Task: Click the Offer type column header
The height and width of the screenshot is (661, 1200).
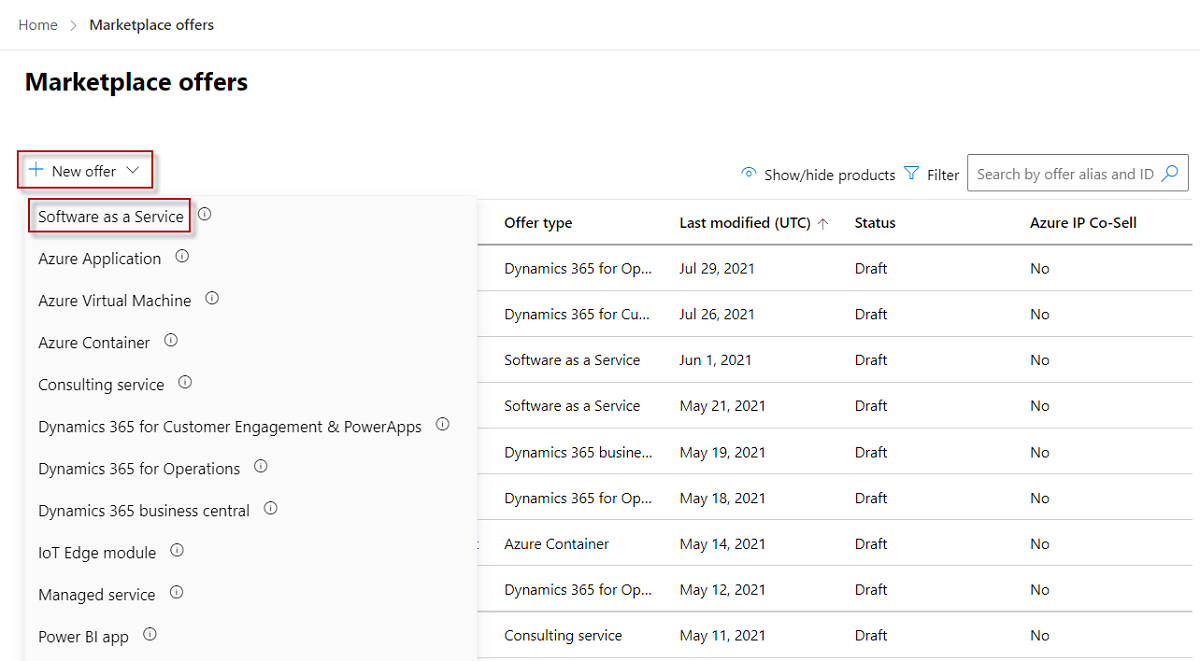Action: click(x=538, y=223)
